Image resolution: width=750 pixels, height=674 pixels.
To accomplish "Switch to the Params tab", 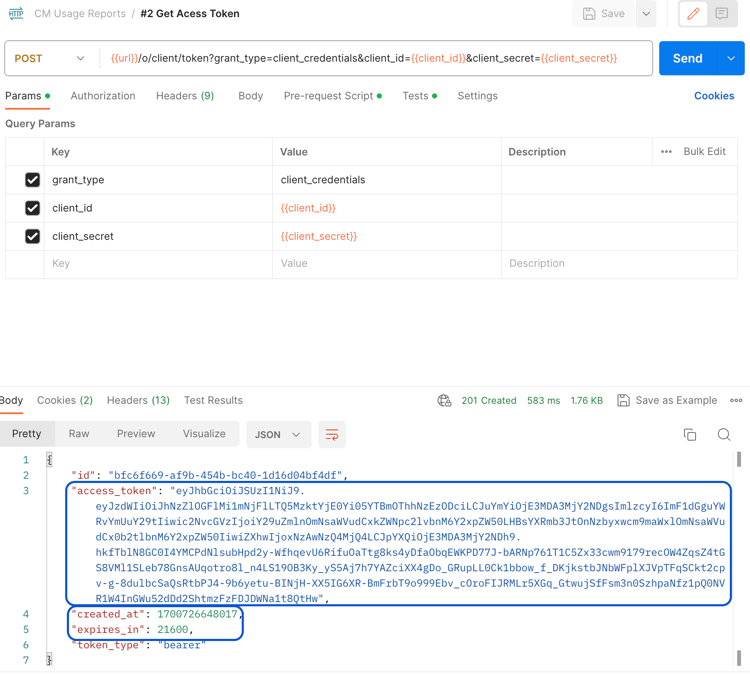I will tap(27, 96).
